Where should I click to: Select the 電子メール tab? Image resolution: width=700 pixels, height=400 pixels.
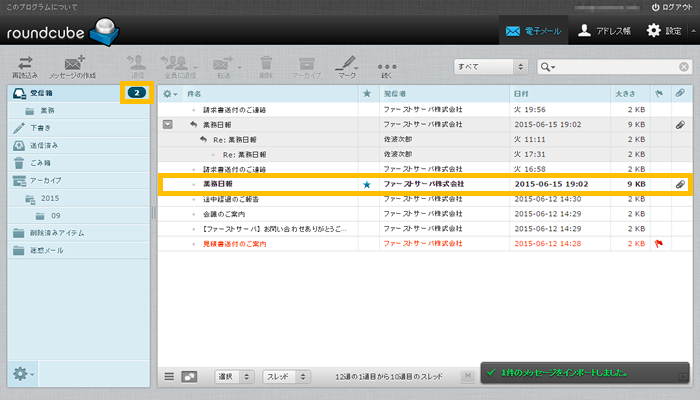point(533,31)
